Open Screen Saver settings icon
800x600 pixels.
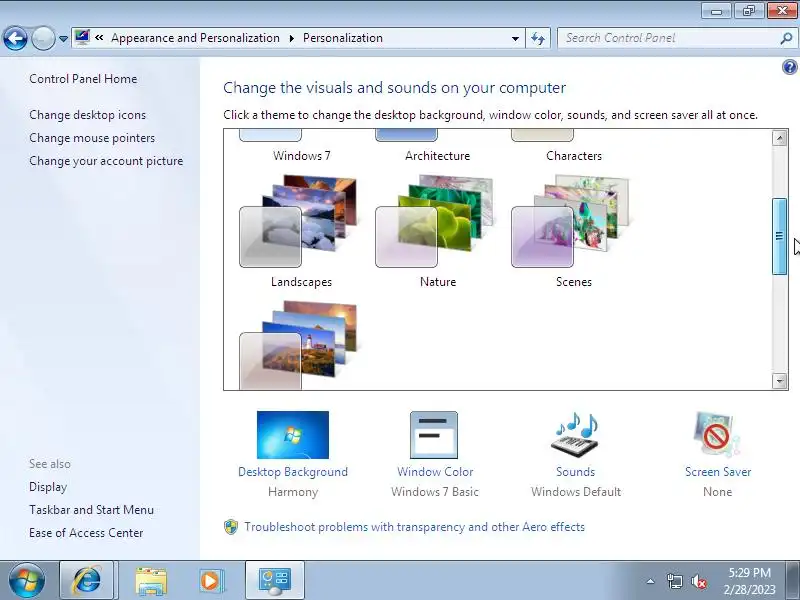717,435
